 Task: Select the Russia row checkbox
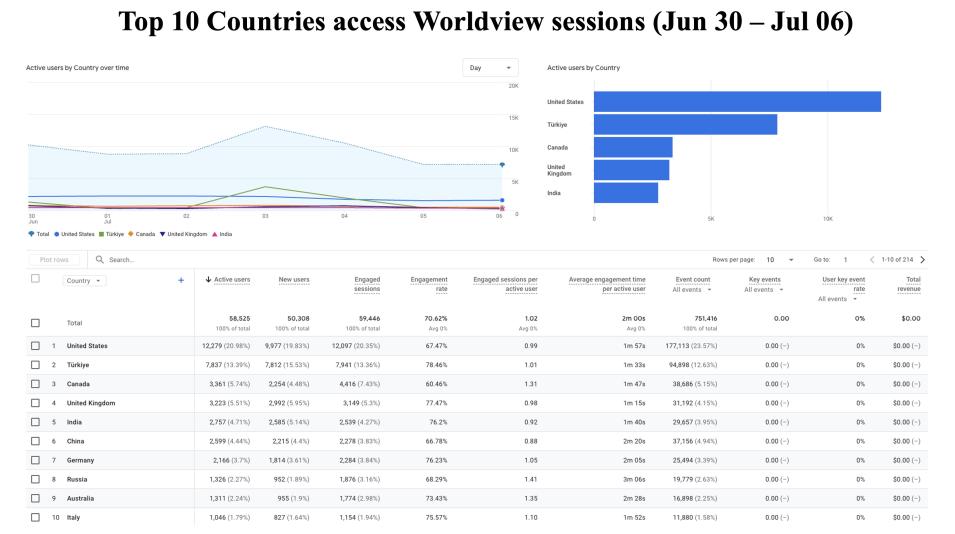pyautogui.click(x=35, y=479)
